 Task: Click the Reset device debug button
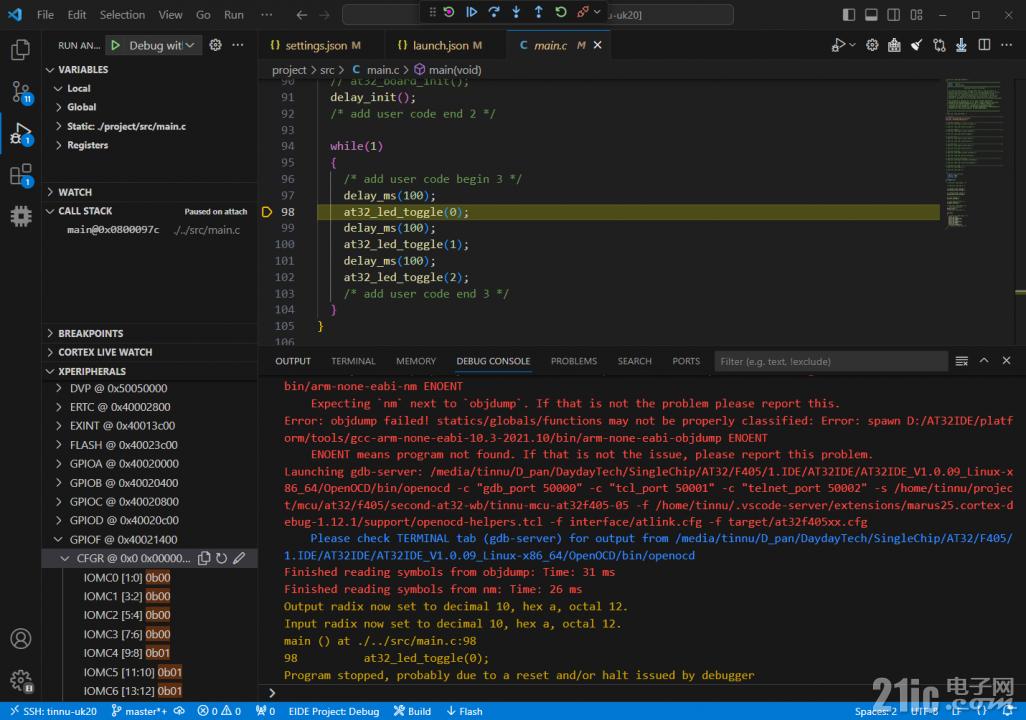point(449,12)
